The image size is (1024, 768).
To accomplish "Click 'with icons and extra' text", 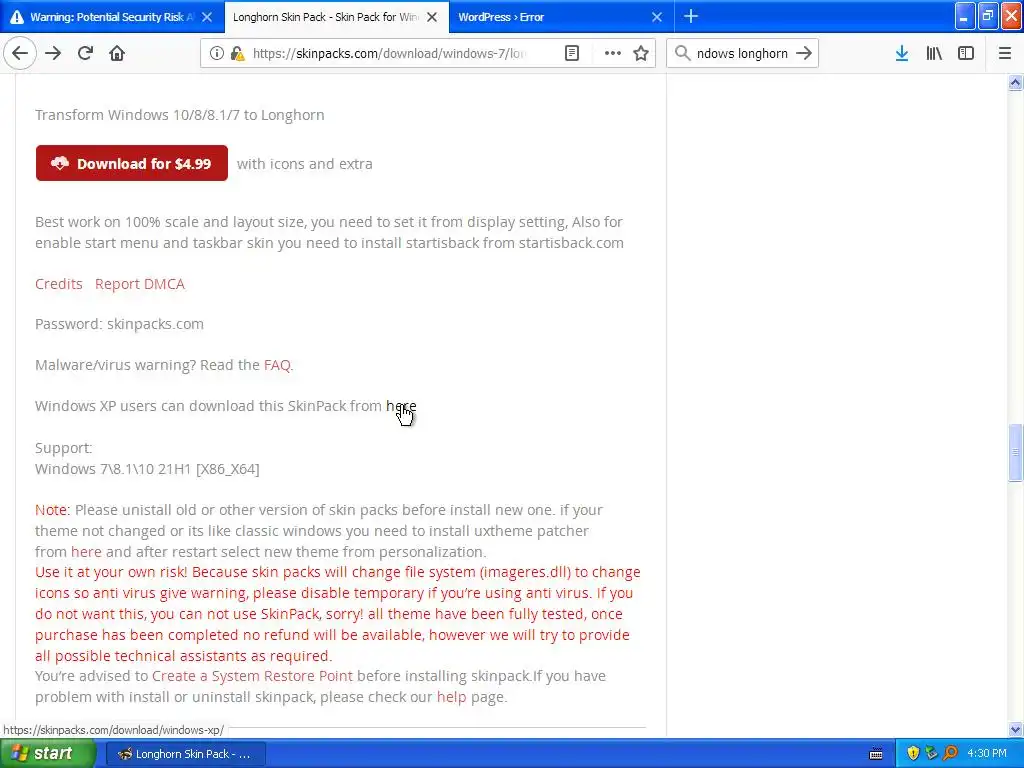I will pyautogui.click(x=304, y=164).
